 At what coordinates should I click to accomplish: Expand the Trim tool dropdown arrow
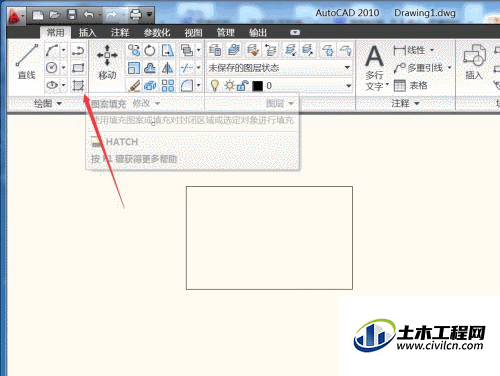click(x=198, y=68)
